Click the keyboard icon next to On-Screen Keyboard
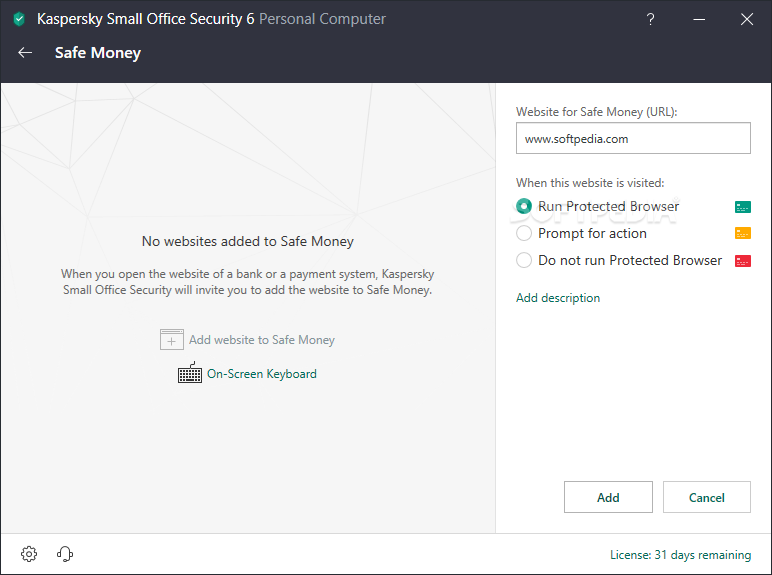 (x=190, y=373)
